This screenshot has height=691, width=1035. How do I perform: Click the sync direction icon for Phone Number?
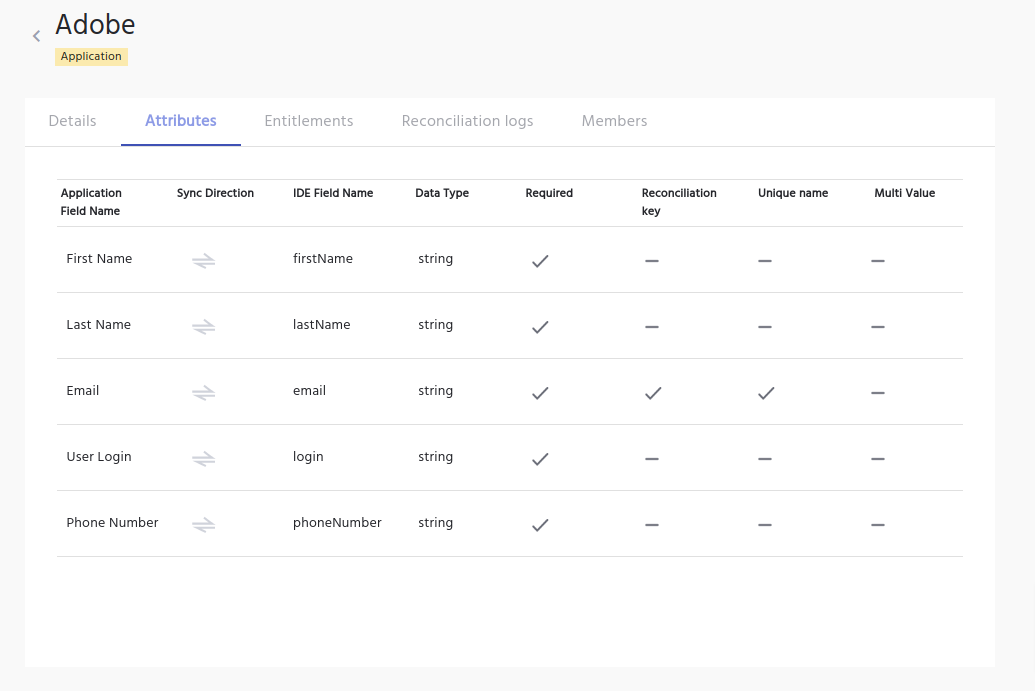204,524
